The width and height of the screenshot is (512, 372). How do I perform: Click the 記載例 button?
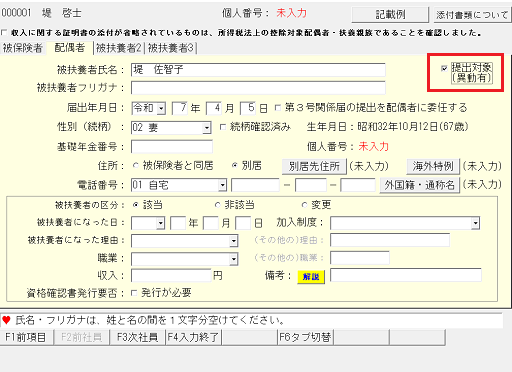pos(390,15)
